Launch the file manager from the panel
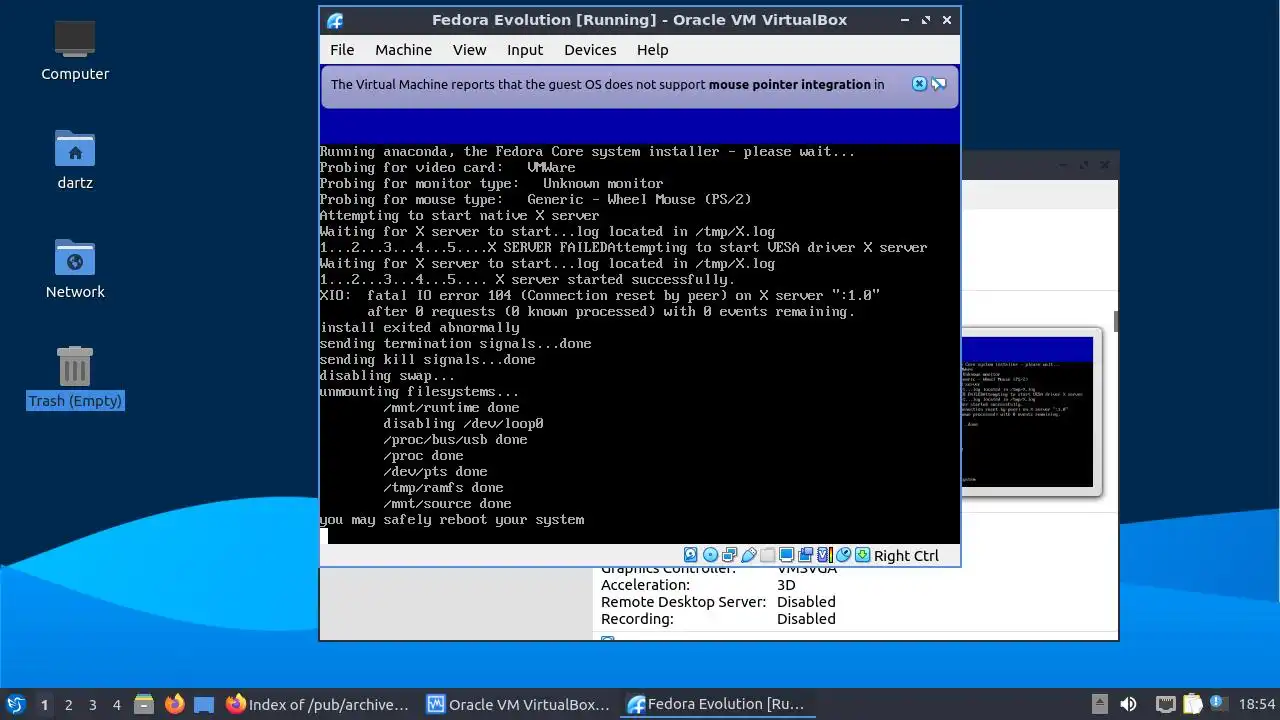1280x720 pixels. (143, 704)
